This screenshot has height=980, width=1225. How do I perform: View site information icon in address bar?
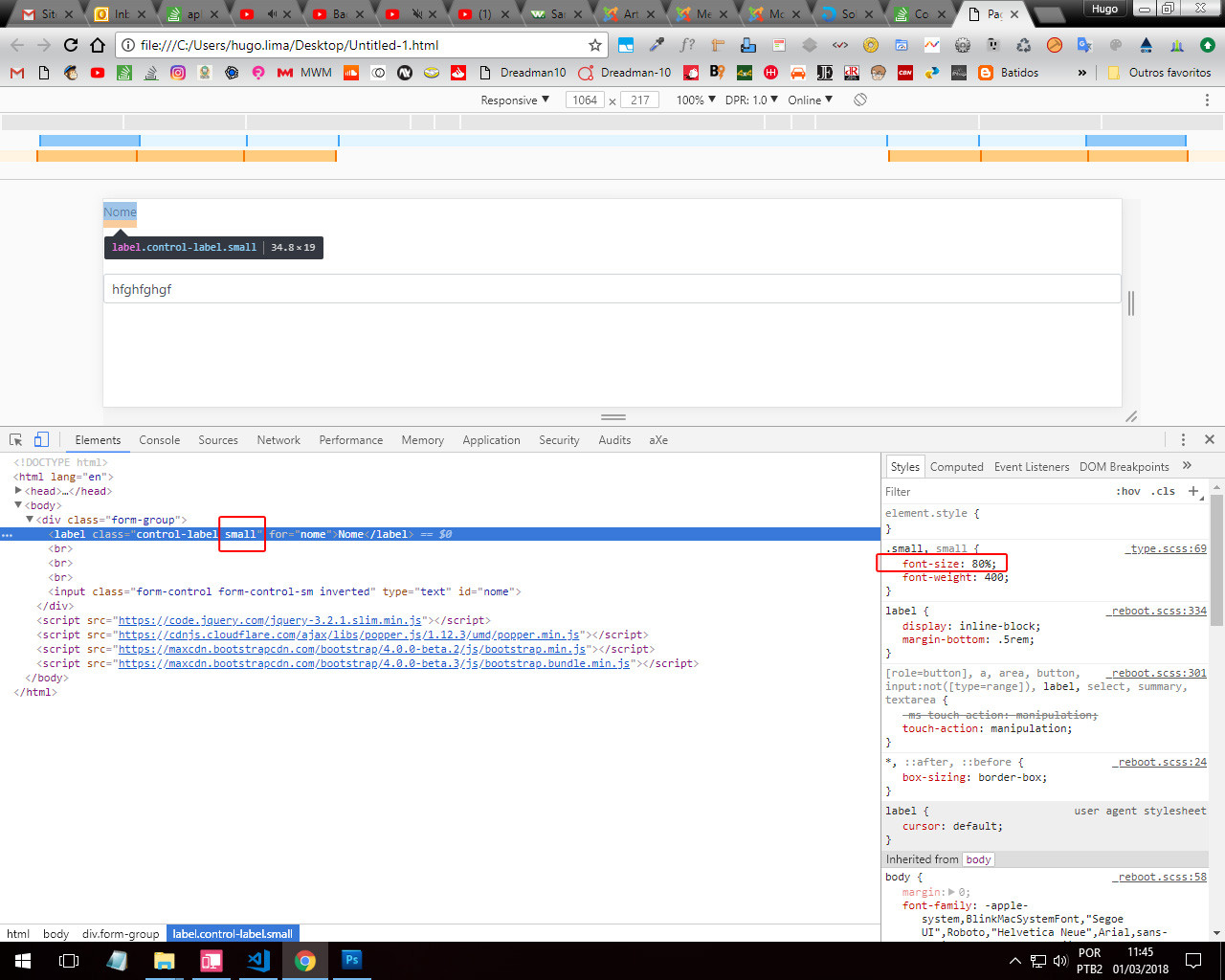(x=127, y=45)
